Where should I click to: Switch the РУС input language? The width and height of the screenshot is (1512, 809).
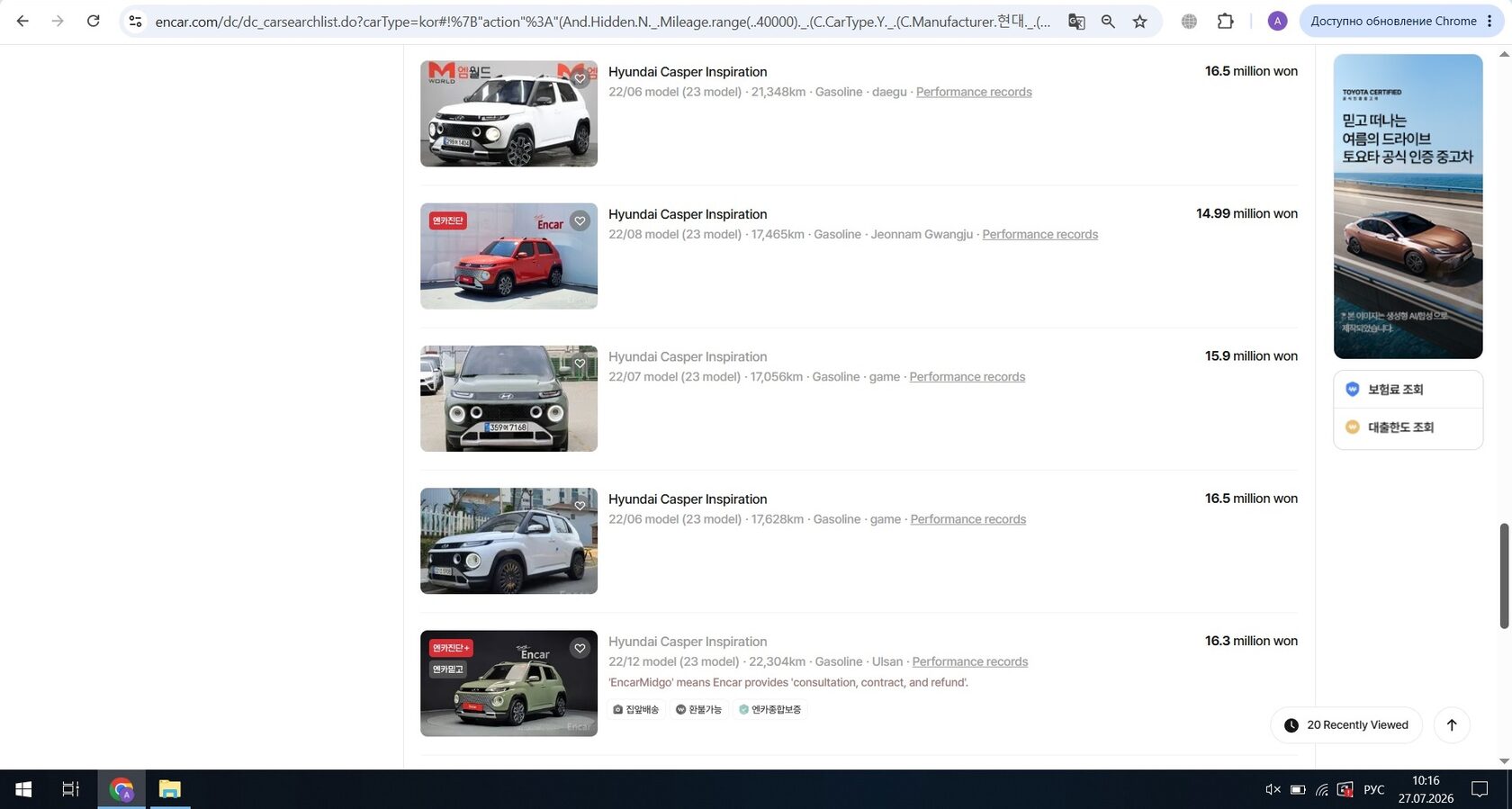point(1373,789)
